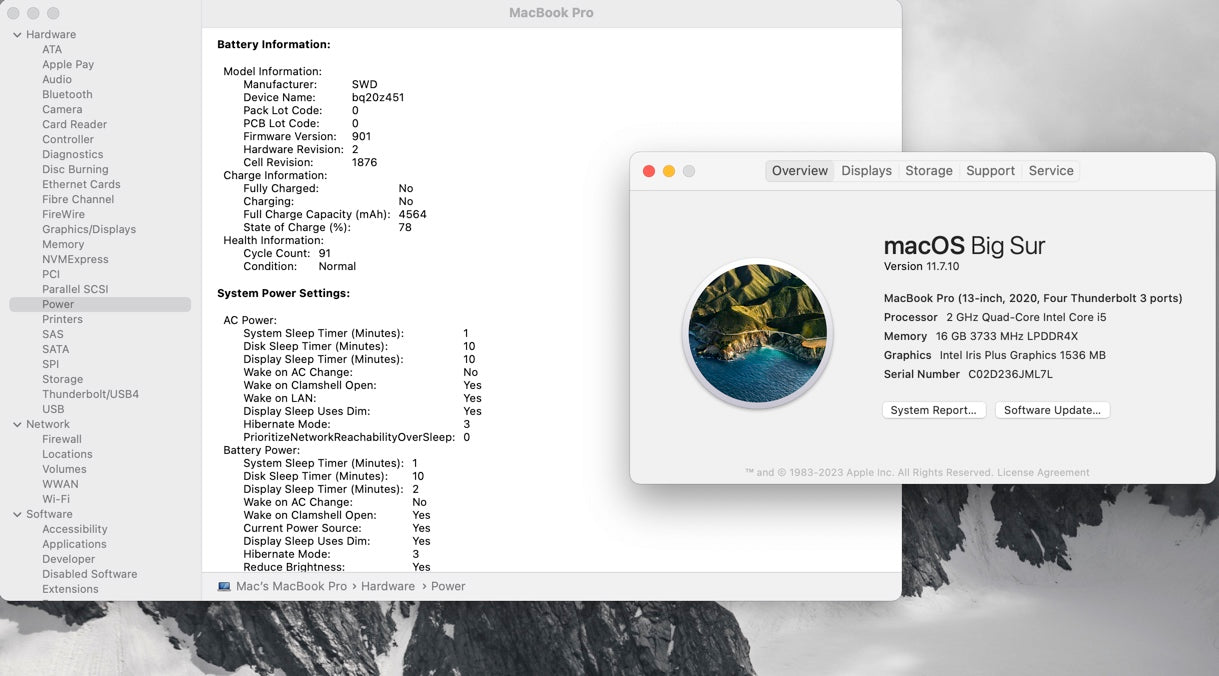
Task: Switch to the Displays tab
Action: click(866, 171)
